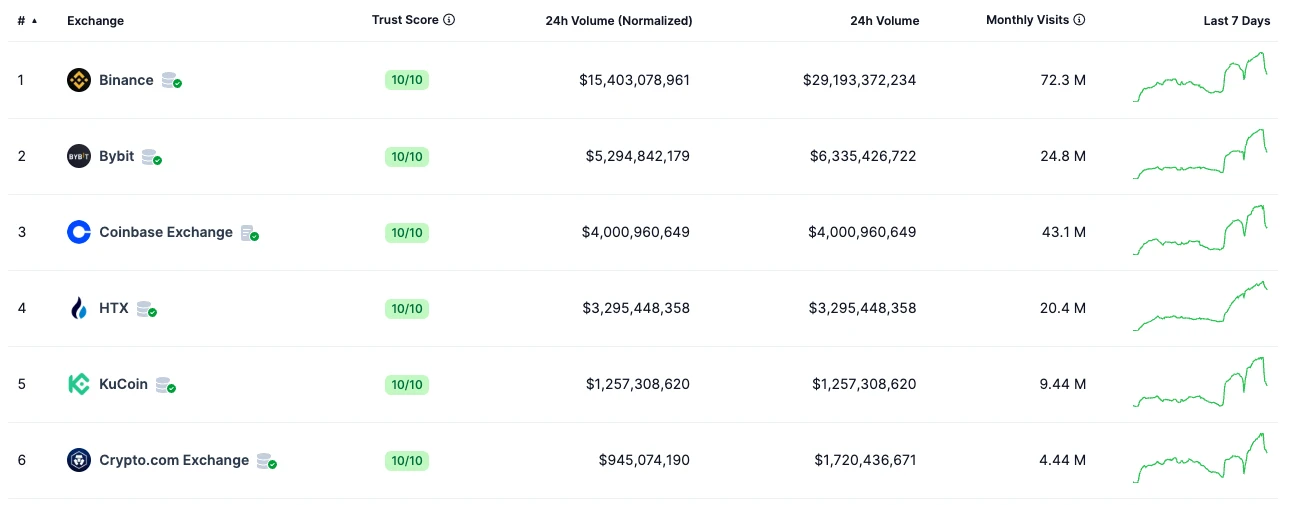Open the Bybit exchange link

point(116,156)
